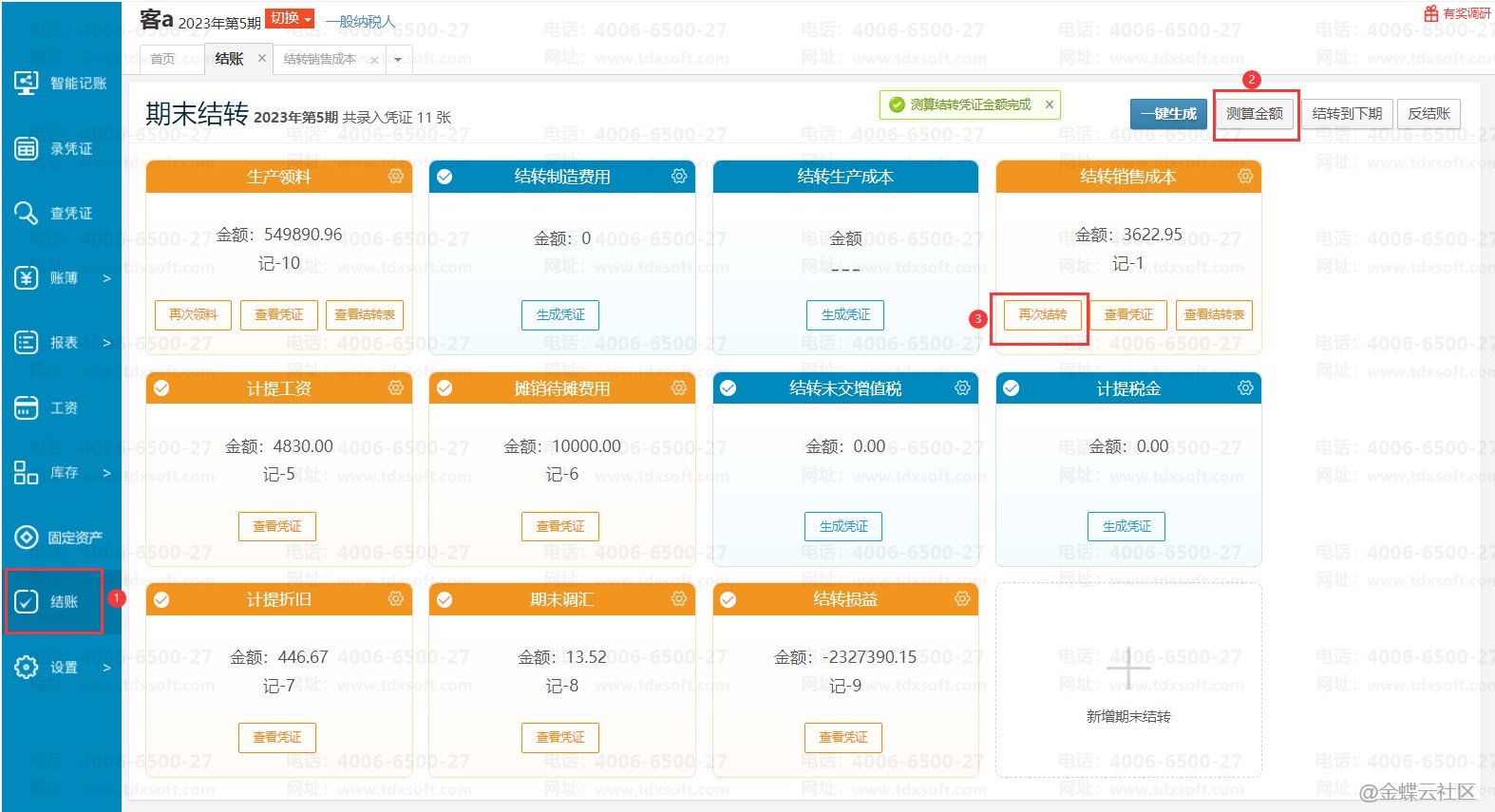
Task: Click settings gear on 生产领料 card
Action: [x=396, y=177]
